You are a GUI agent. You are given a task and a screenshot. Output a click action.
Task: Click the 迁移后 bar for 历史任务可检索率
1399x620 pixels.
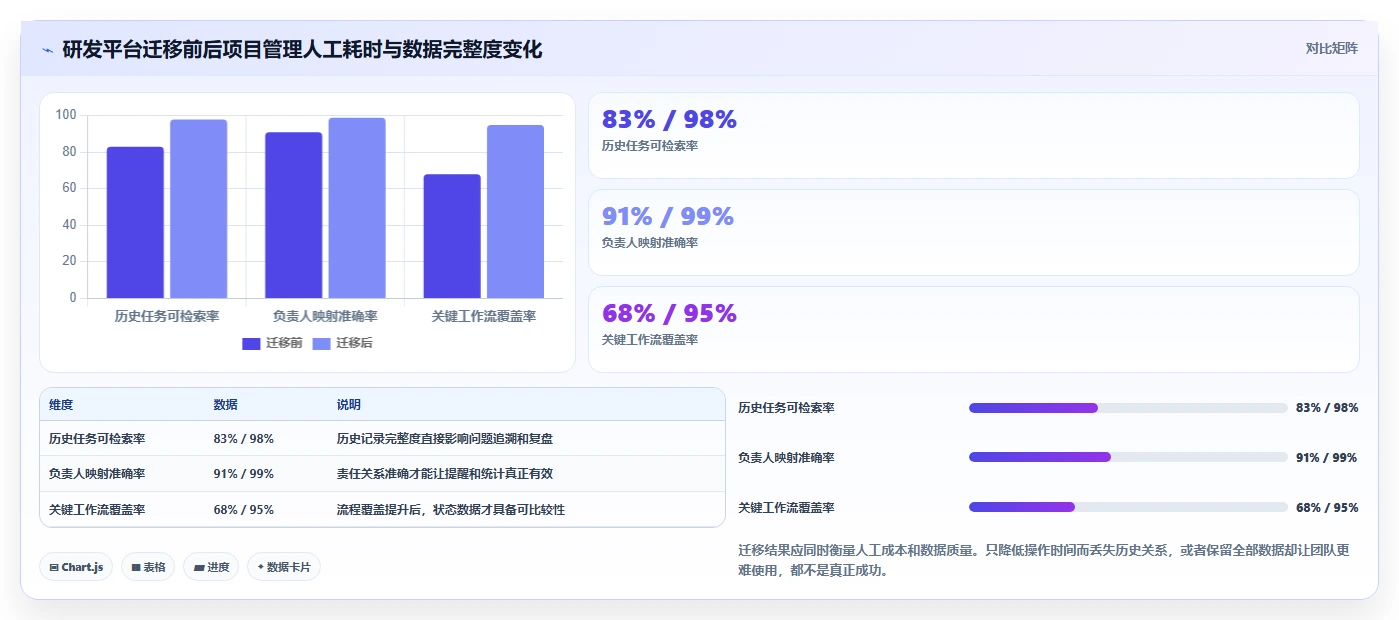[x=198, y=209]
